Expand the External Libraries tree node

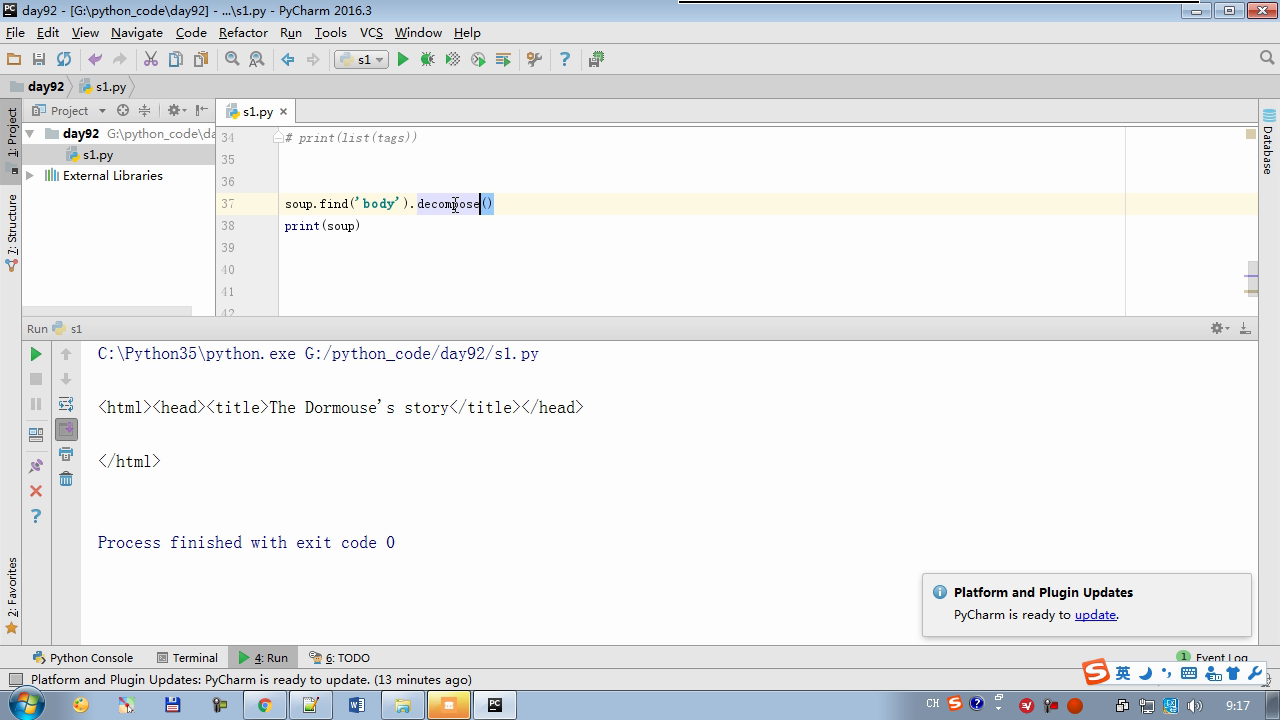point(30,176)
